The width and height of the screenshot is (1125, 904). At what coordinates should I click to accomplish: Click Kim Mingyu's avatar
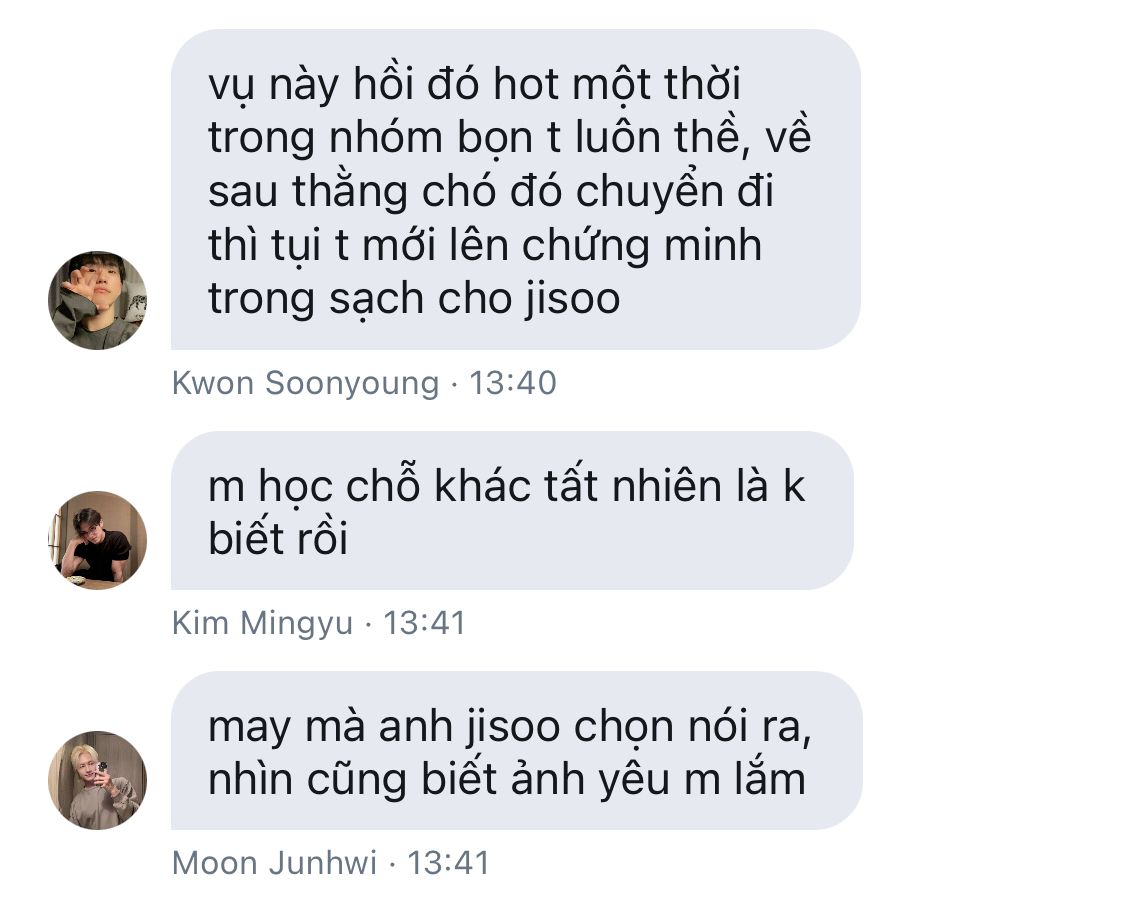pos(98,540)
